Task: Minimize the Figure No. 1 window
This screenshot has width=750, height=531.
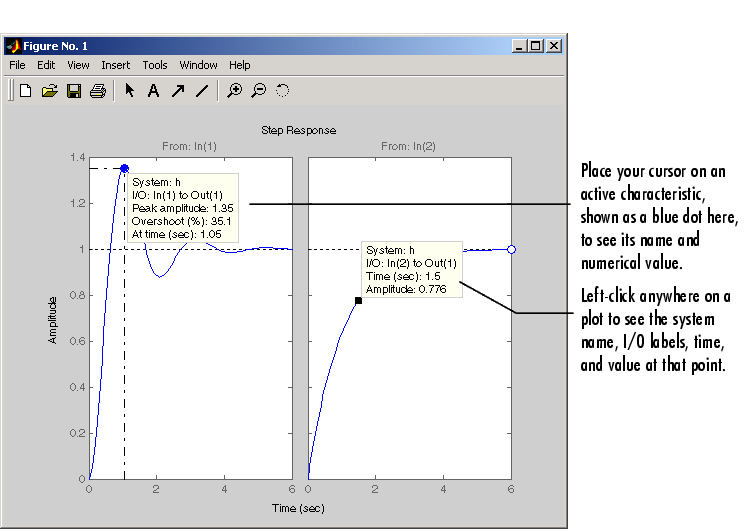Action: tap(519, 46)
